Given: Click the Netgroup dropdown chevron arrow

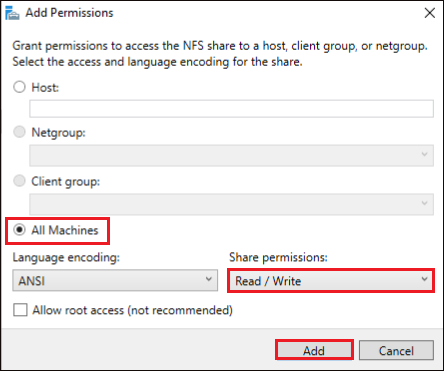Looking at the screenshot, I should pos(424,154).
